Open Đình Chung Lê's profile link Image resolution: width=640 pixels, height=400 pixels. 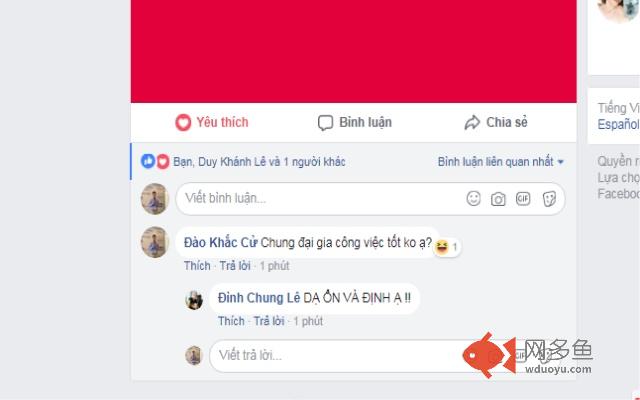[259, 298]
